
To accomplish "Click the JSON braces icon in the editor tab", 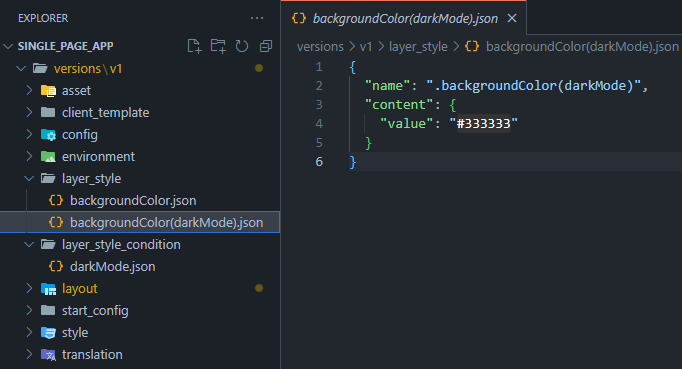I will (x=299, y=18).
